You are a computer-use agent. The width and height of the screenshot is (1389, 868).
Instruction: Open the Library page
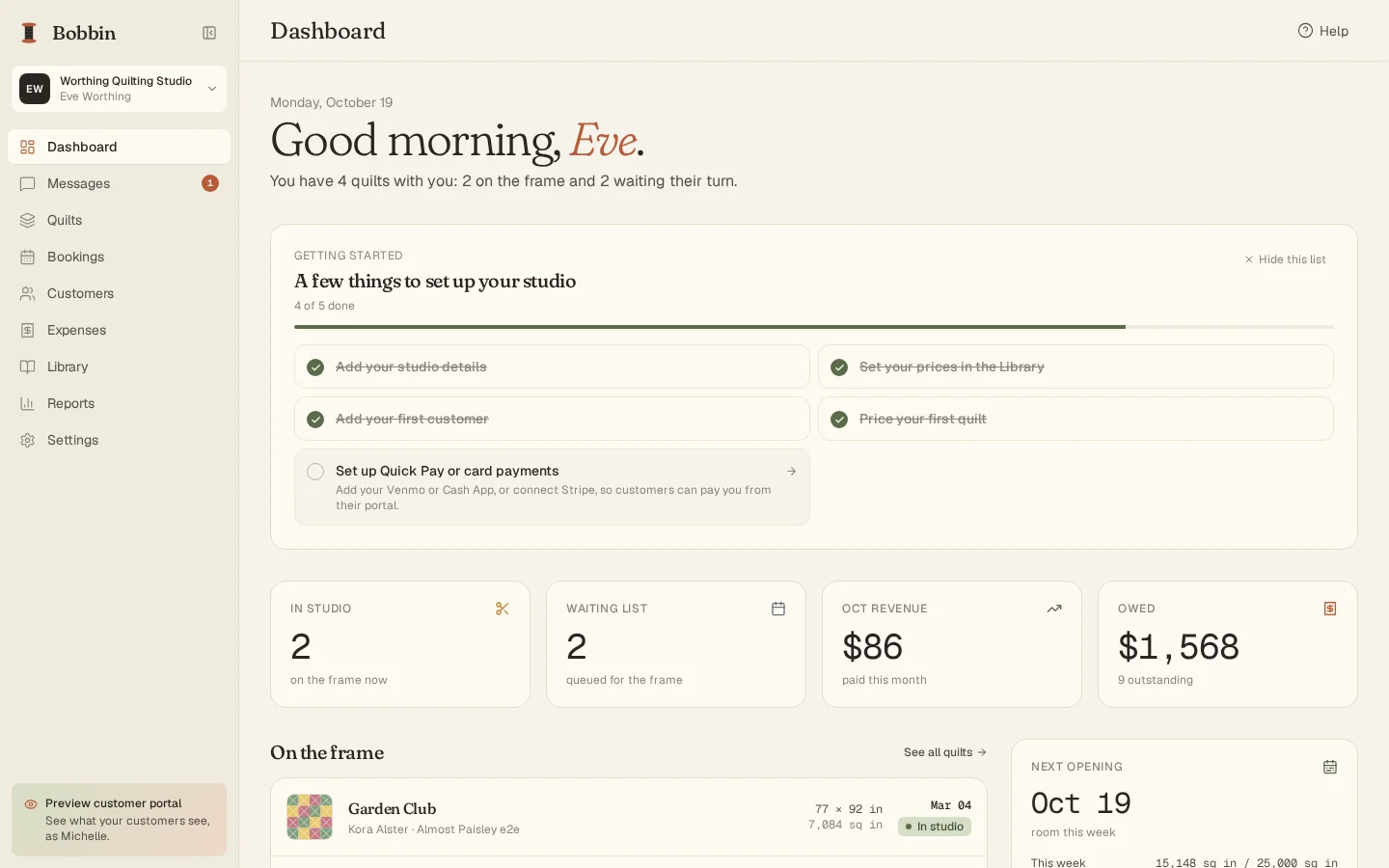click(x=120, y=366)
